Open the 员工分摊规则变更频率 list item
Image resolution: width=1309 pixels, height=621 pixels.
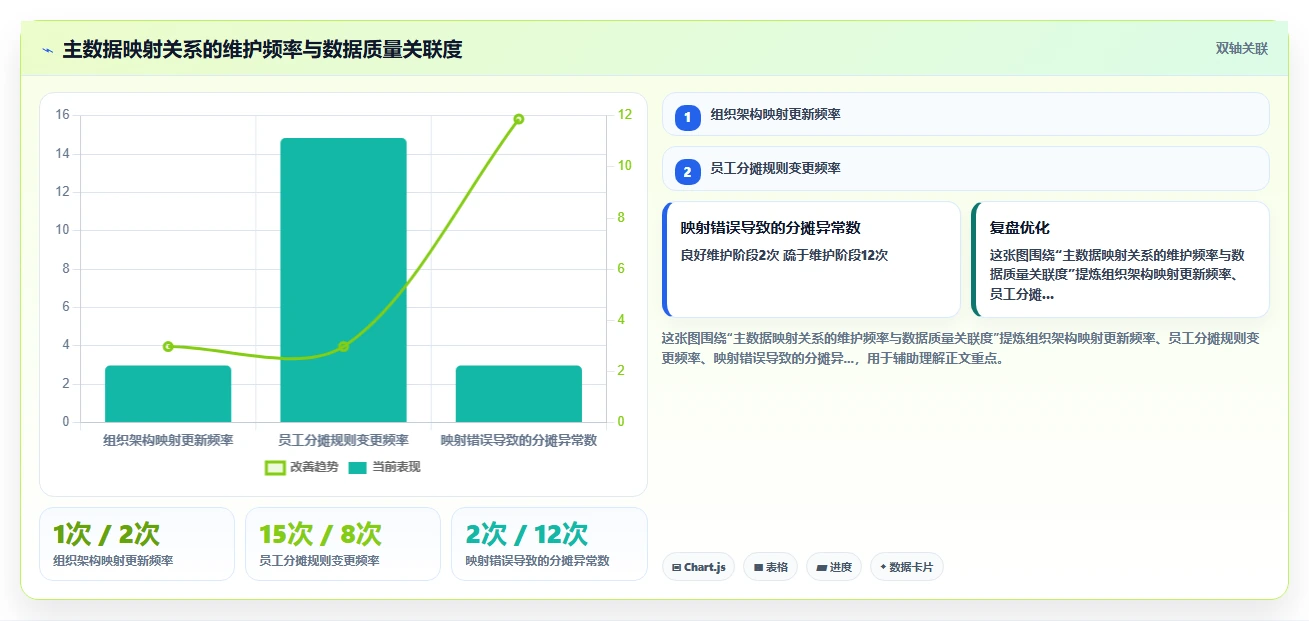[x=966, y=168]
